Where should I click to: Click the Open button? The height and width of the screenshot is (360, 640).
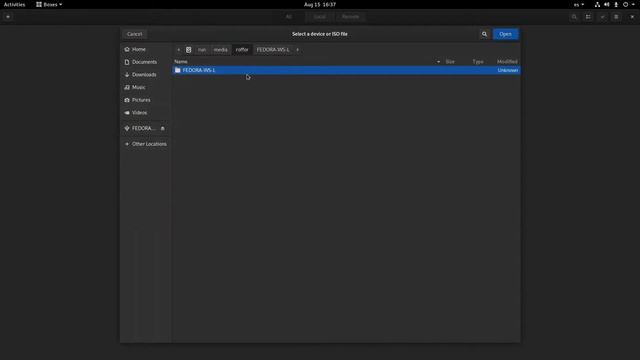(x=505, y=34)
